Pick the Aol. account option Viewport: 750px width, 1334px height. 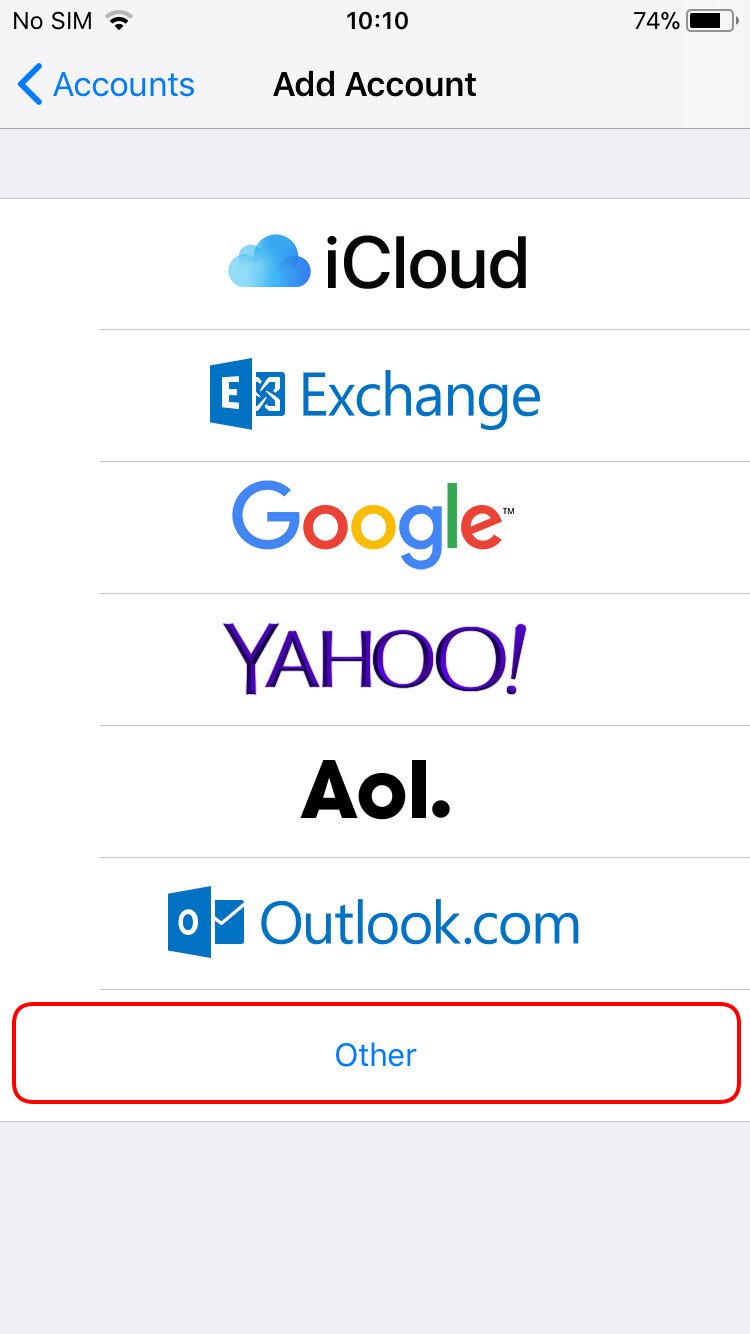coord(376,790)
